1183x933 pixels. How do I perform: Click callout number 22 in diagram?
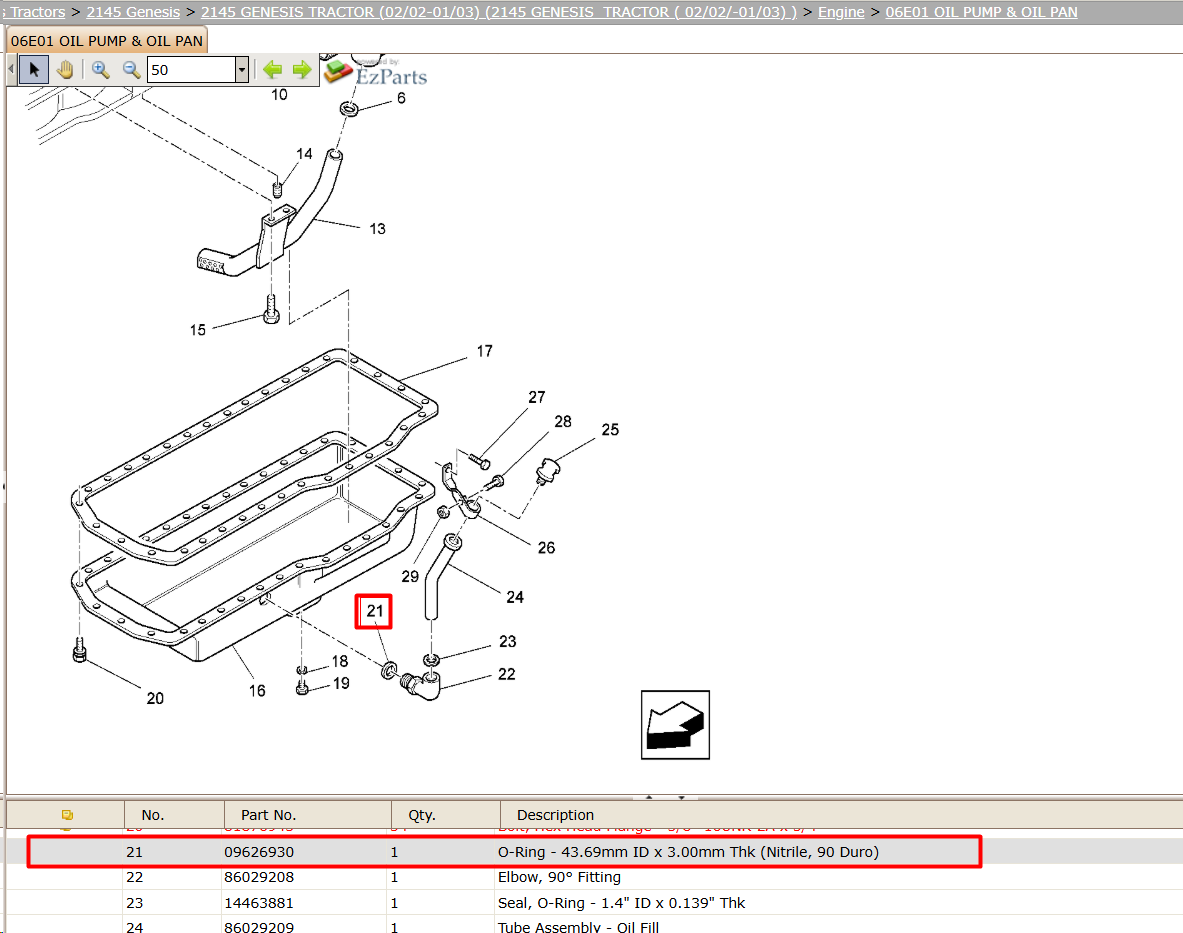pyautogui.click(x=506, y=674)
